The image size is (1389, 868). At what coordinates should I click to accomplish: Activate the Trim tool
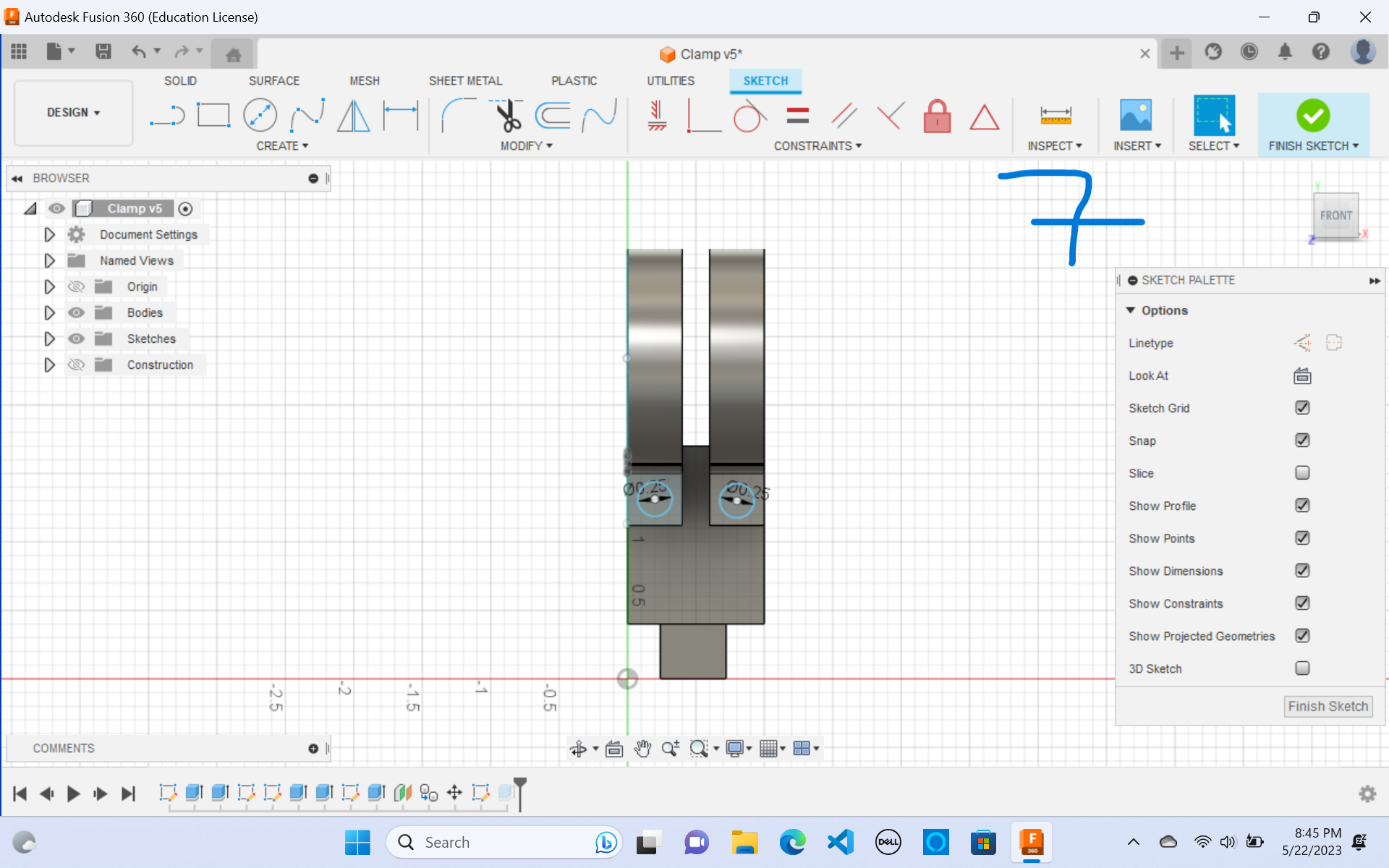pos(506,116)
